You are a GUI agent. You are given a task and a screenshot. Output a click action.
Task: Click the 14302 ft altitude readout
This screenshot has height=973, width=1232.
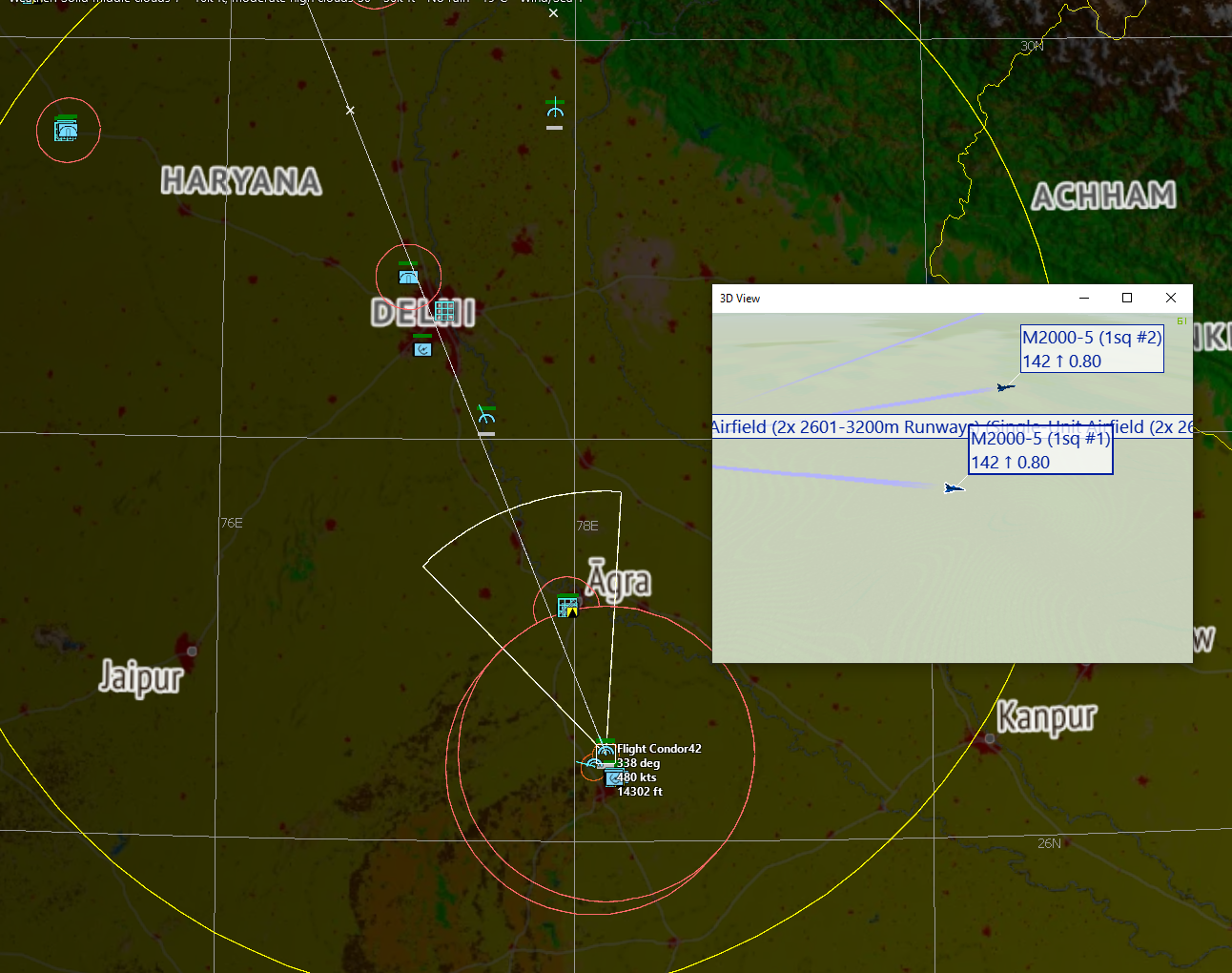[640, 792]
